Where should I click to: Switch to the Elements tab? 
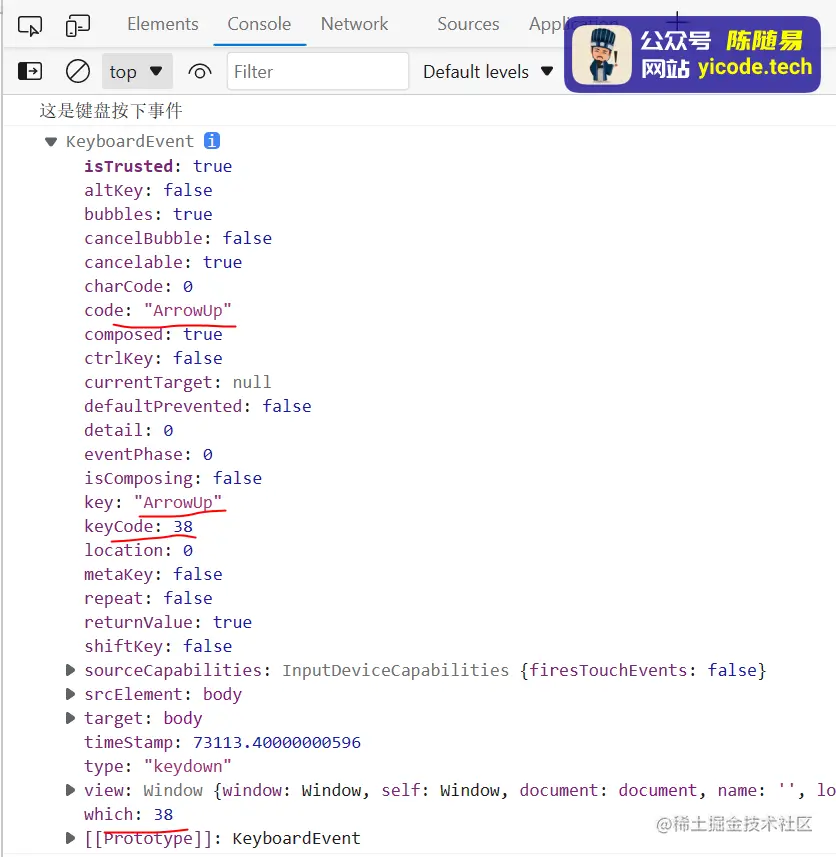[x=162, y=24]
